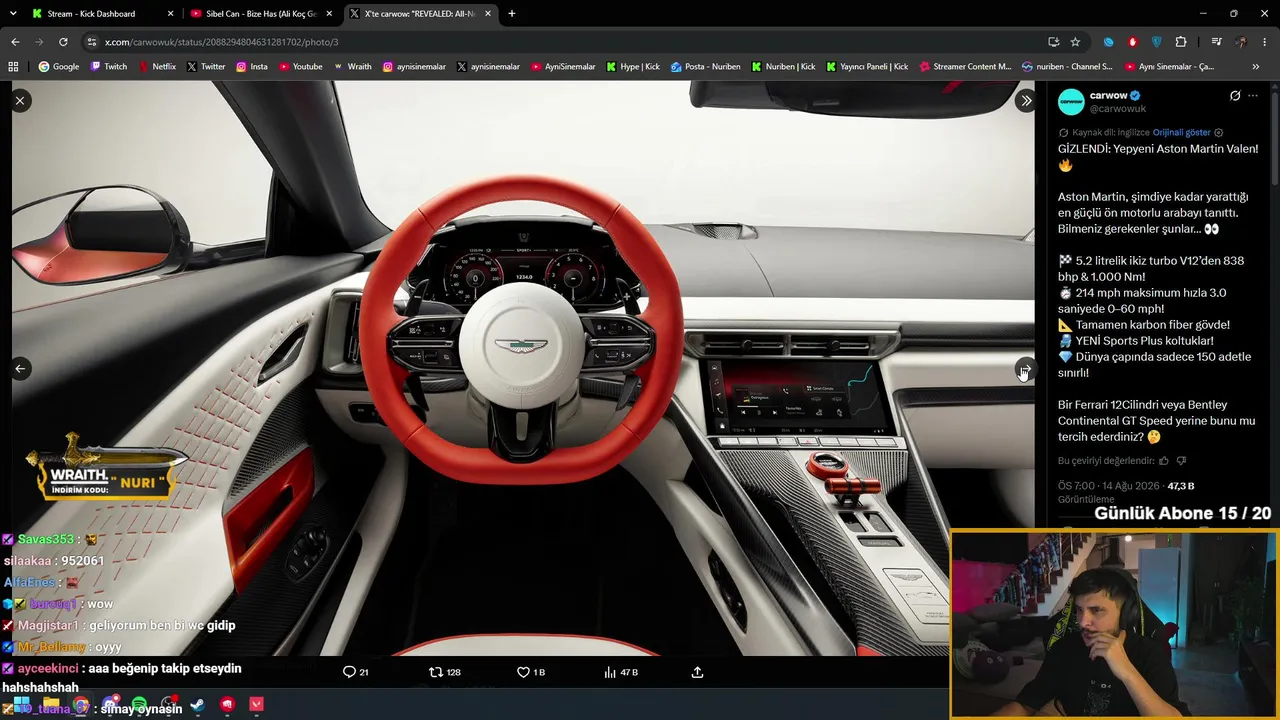Viewport: 1280px width, 720px height.
Task: Expand hidden bookmarks with the double-chevron
Action: coord(1256,67)
